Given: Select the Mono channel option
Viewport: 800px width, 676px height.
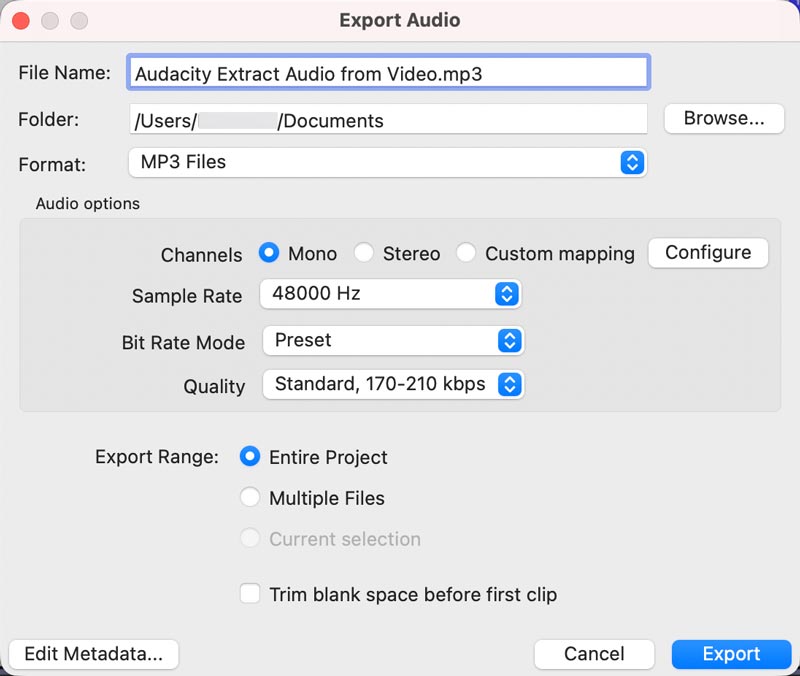Looking at the screenshot, I should pyautogui.click(x=269, y=253).
